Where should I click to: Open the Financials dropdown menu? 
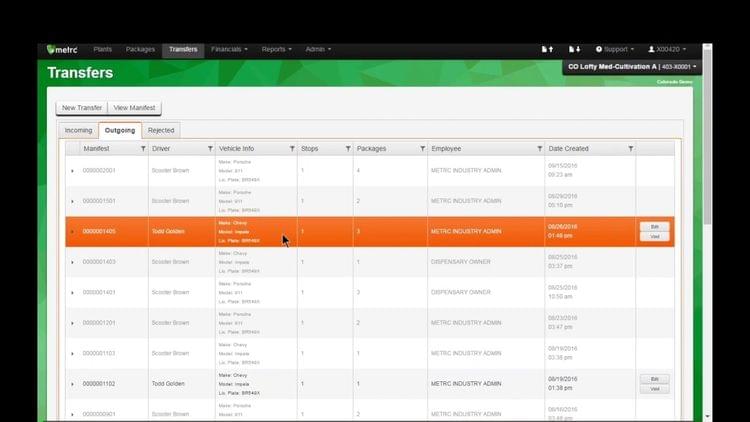tap(229, 49)
